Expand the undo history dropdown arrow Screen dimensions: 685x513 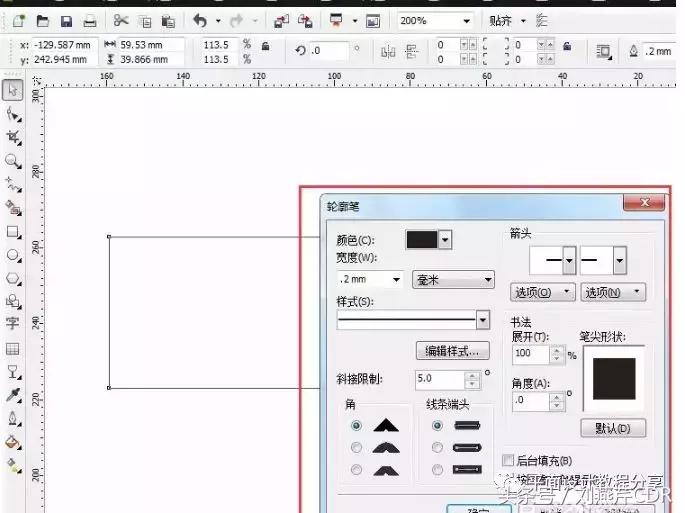218,21
